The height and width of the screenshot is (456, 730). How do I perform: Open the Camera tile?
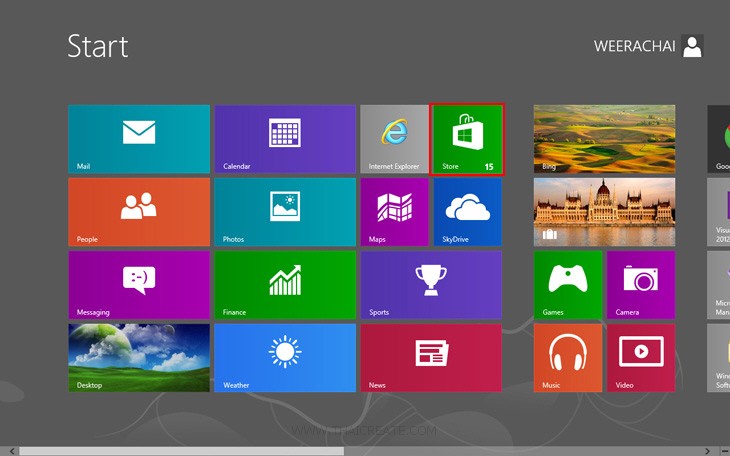pos(641,285)
